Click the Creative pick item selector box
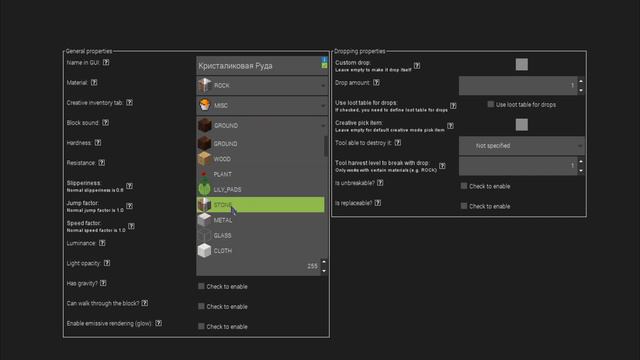Viewport: 640px width, 360px height. 522,125
